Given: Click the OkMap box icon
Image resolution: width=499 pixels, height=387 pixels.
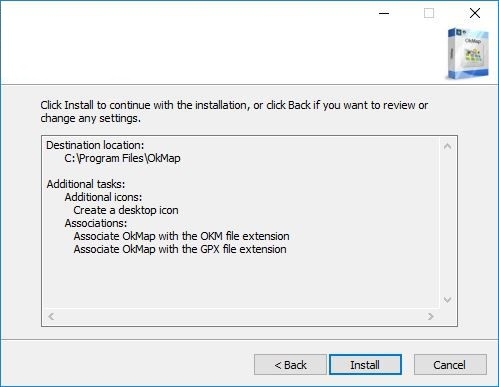Looking at the screenshot, I should tap(468, 54).
